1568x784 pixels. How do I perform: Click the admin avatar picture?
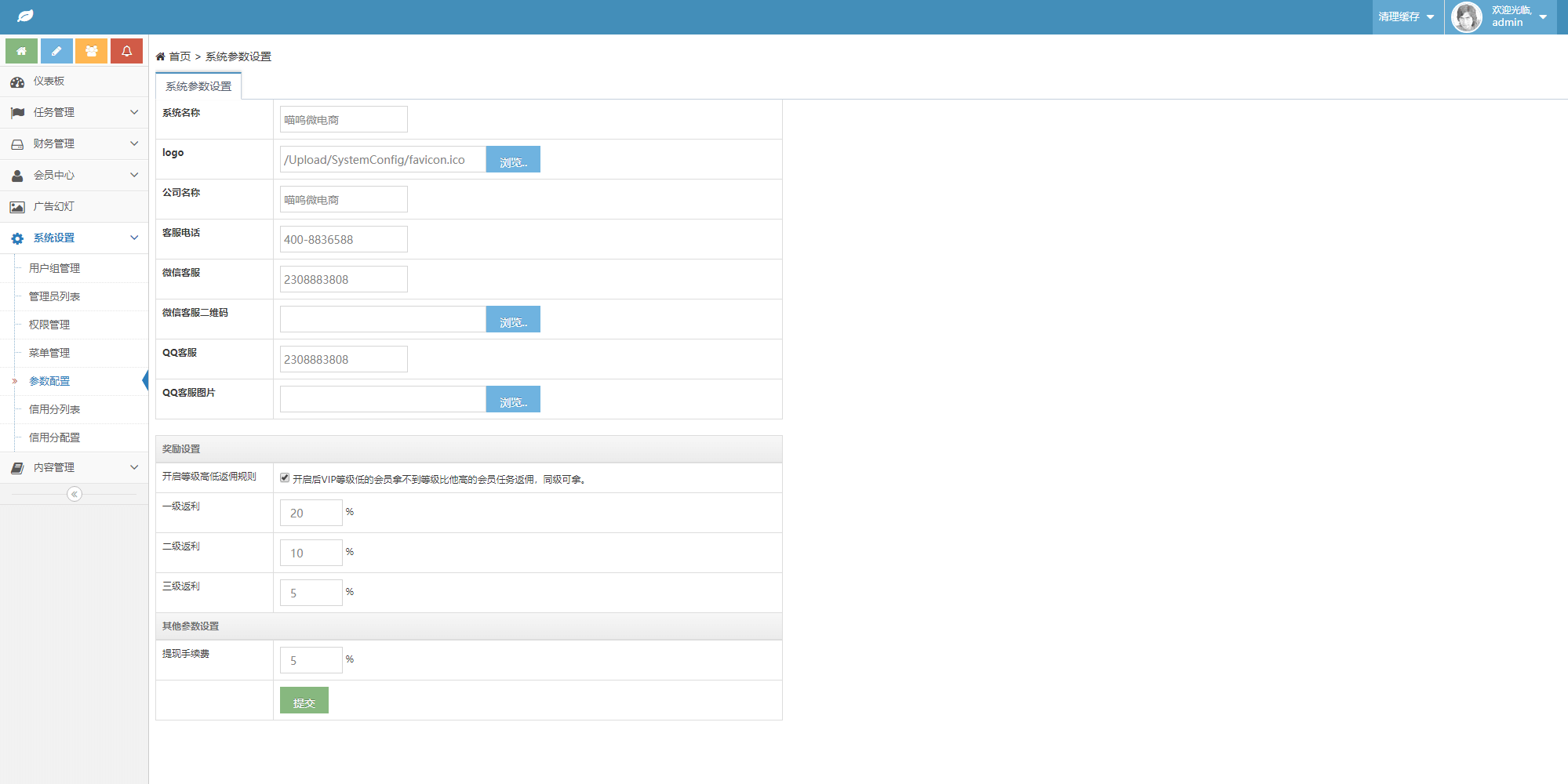pos(1466,17)
